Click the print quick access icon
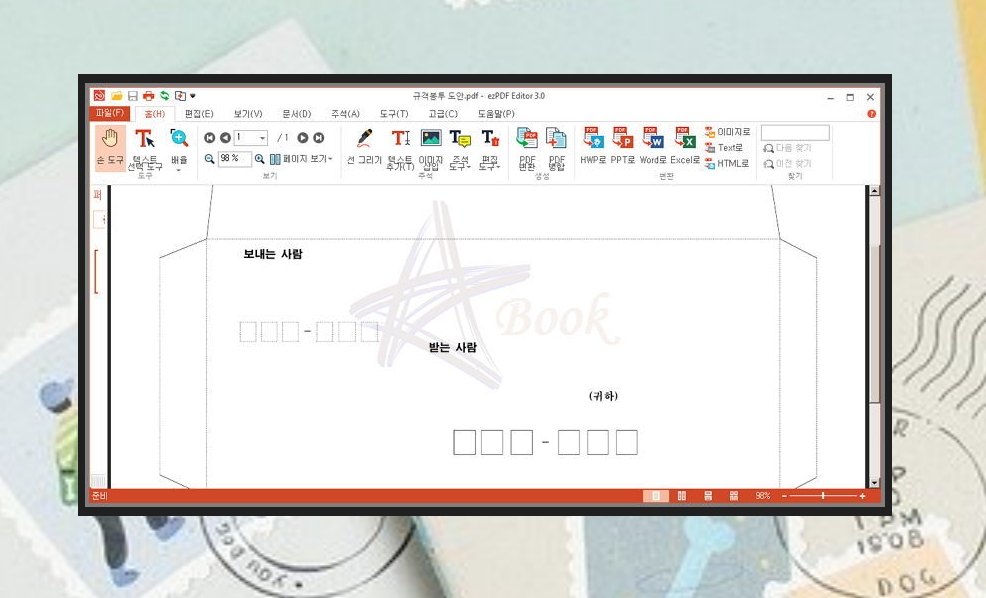This screenshot has height=598, width=986. point(148,96)
